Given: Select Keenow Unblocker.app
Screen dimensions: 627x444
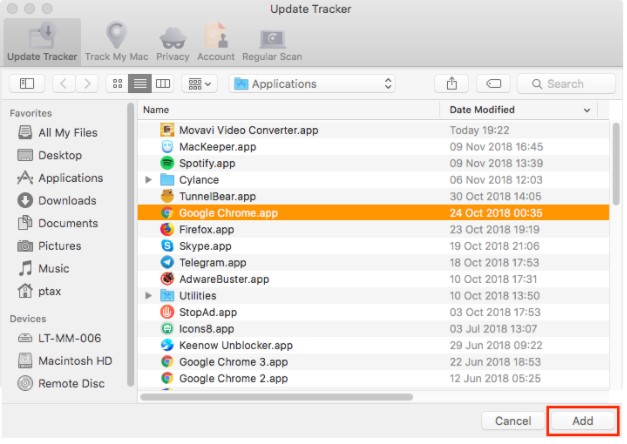Looking at the screenshot, I should [x=373, y=345].
